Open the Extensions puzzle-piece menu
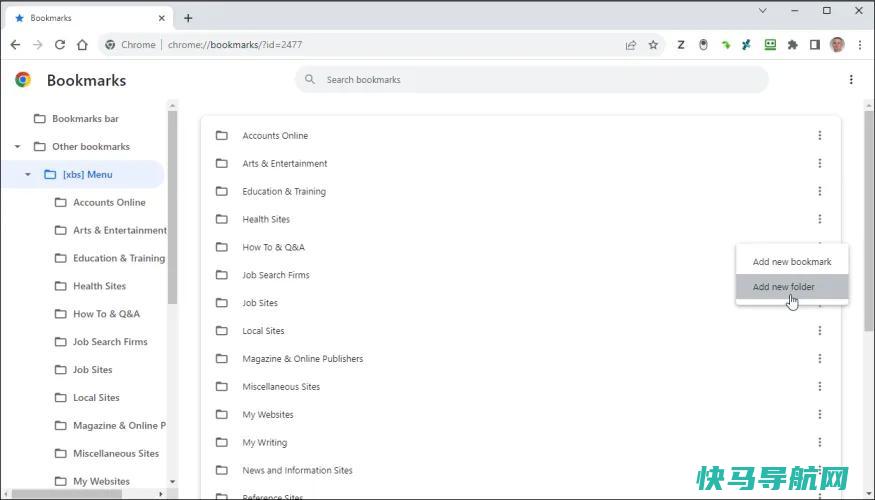Viewport: 875px width, 500px height. tap(792, 45)
